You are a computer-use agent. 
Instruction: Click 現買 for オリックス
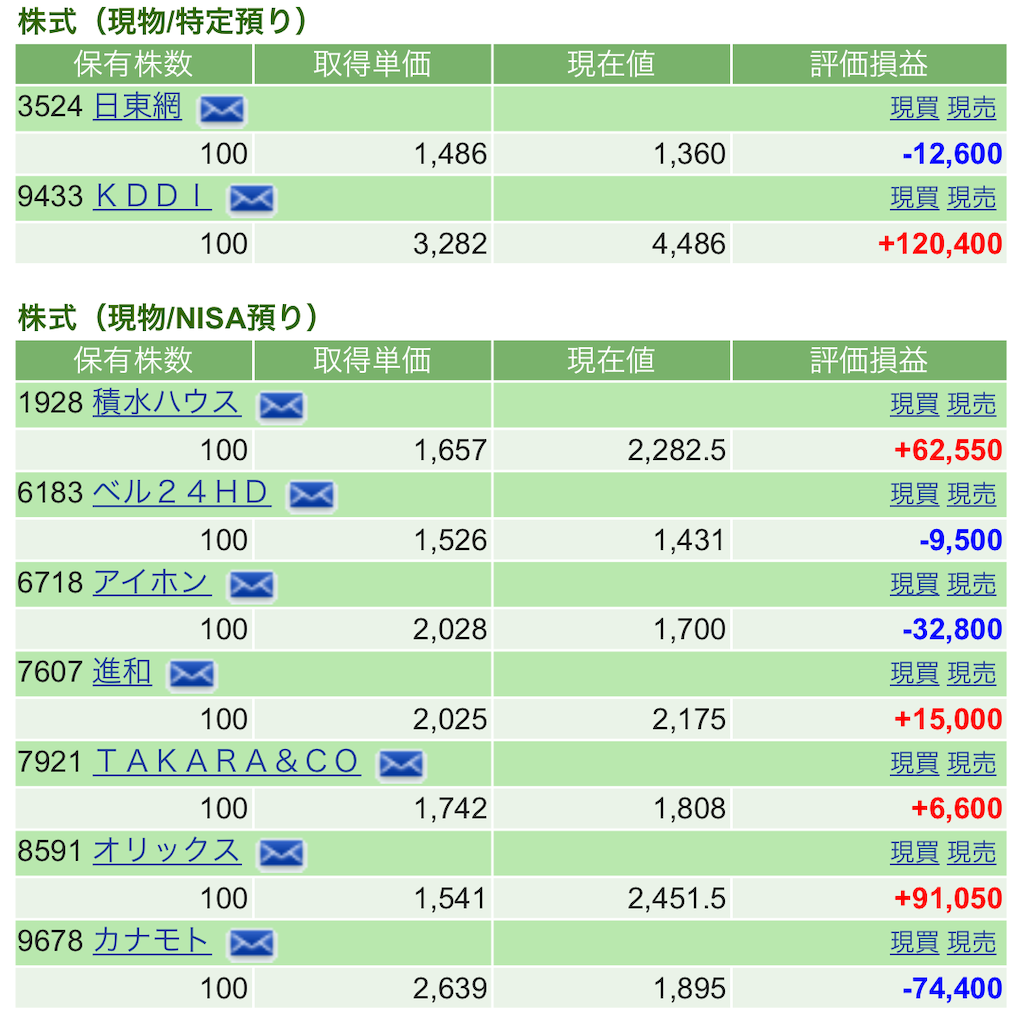(914, 854)
